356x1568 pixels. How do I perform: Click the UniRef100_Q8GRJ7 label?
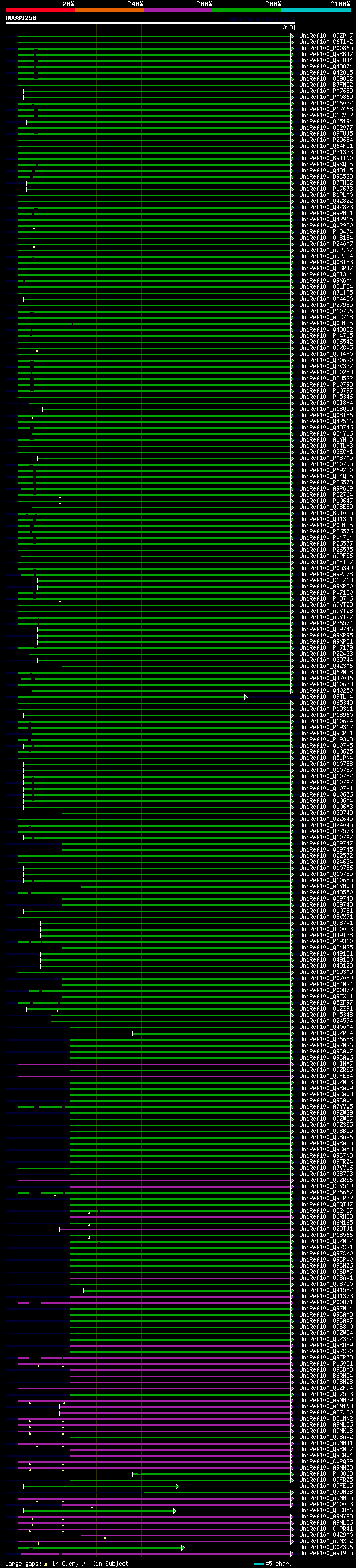click(x=325, y=269)
